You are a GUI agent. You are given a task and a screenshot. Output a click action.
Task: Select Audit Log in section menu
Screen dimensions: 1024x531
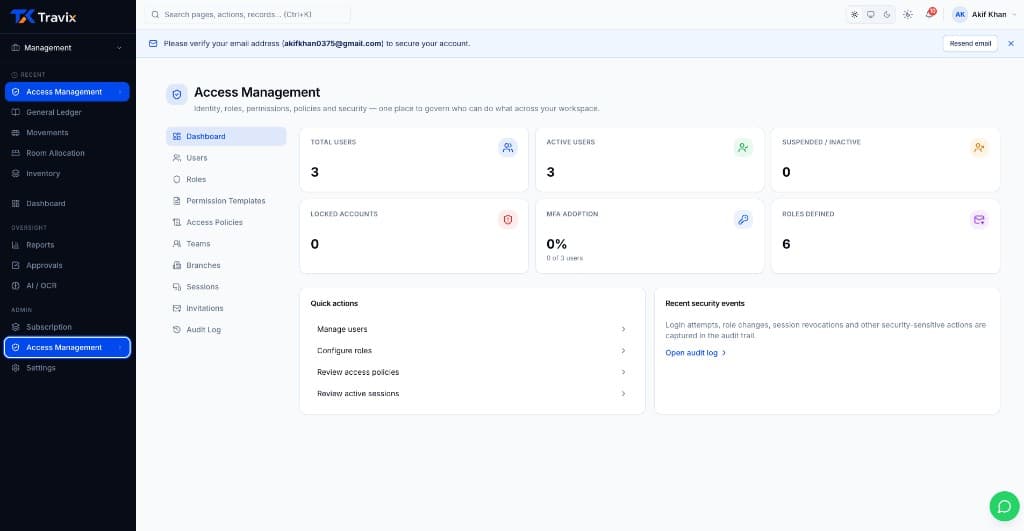pyautogui.click(x=226, y=329)
